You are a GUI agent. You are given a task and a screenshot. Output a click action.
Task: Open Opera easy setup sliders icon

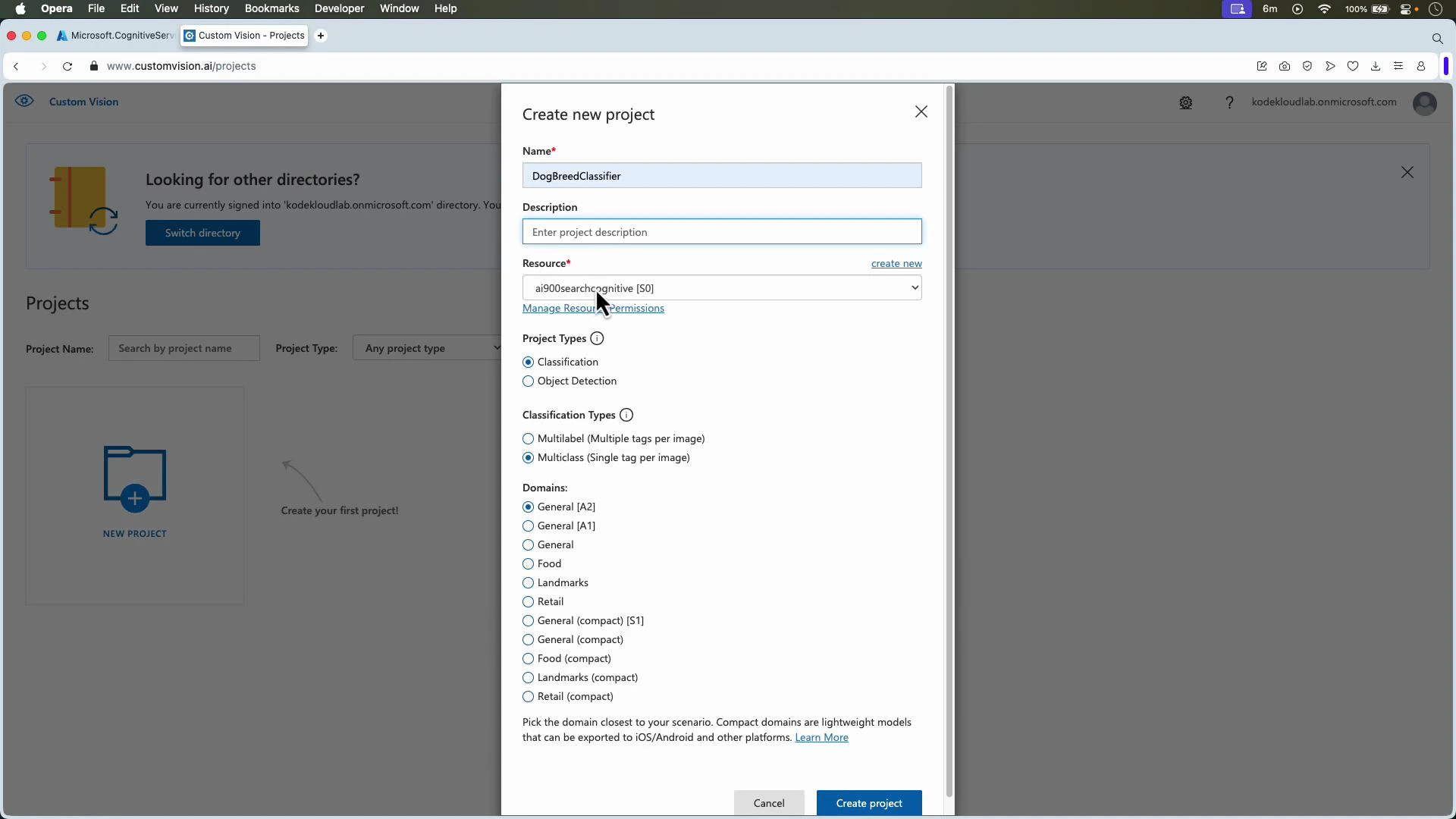pos(1398,67)
